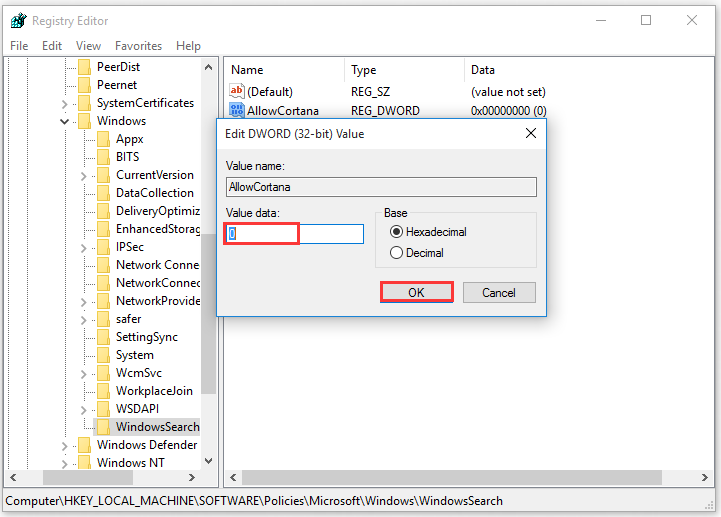Collapse the Windows key

(x=64, y=121)
